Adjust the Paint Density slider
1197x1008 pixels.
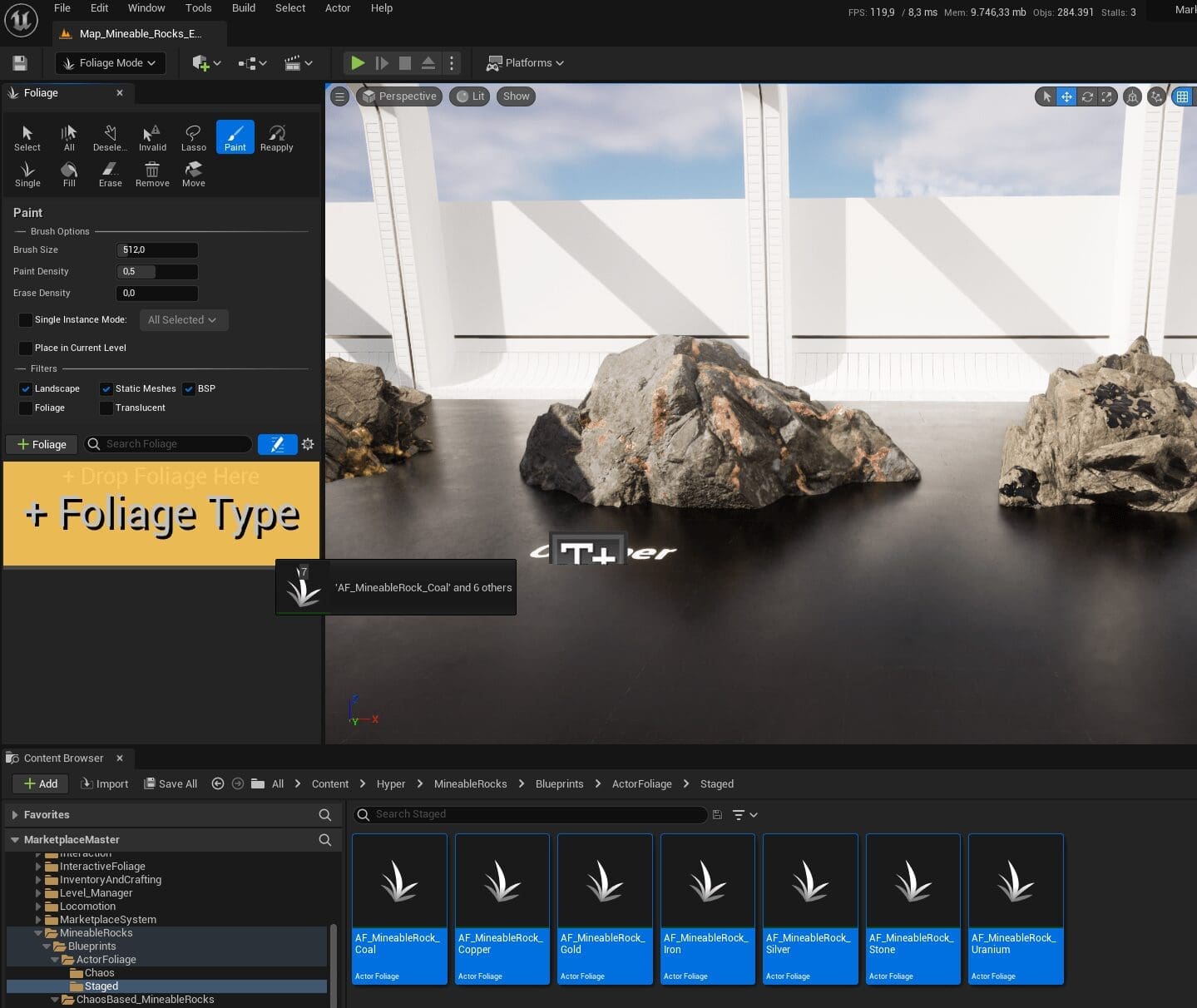pyautogui.click(x=157, y=272)
